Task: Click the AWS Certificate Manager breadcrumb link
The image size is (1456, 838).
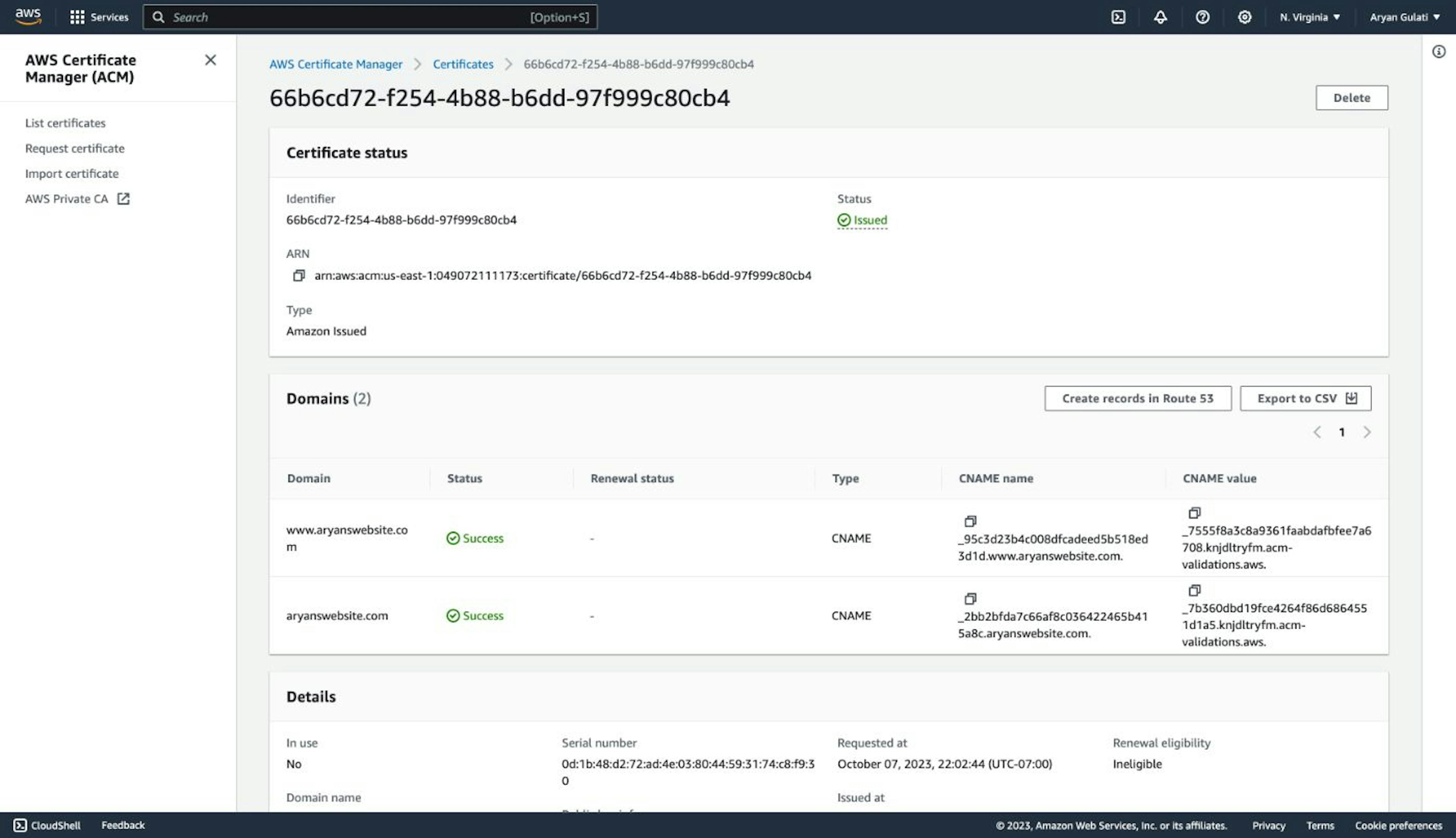Action: tap(336, 63)
